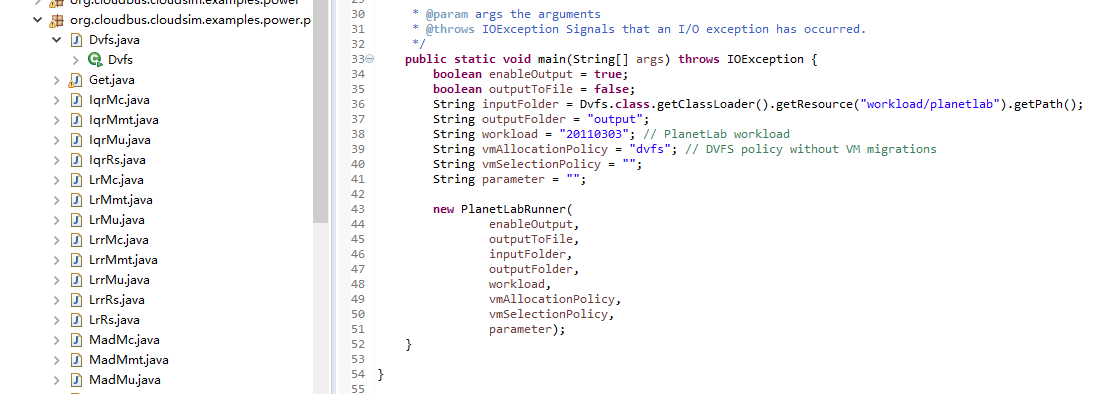The image size is (1104, 394).
Task: Select IqrMu.java in the package tree
Action: (x=120, y=140)
